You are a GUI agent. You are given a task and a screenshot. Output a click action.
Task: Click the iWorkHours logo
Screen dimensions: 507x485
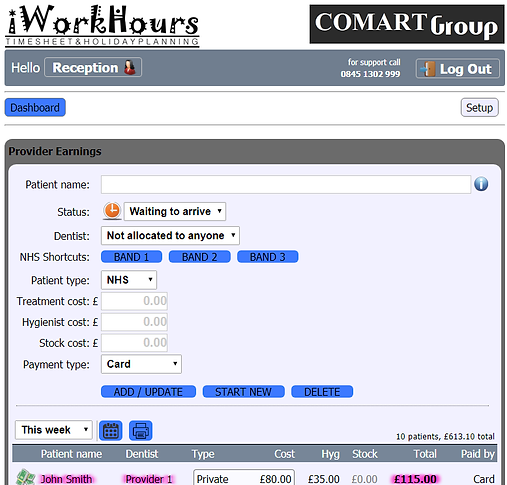[x=102, y=26]
